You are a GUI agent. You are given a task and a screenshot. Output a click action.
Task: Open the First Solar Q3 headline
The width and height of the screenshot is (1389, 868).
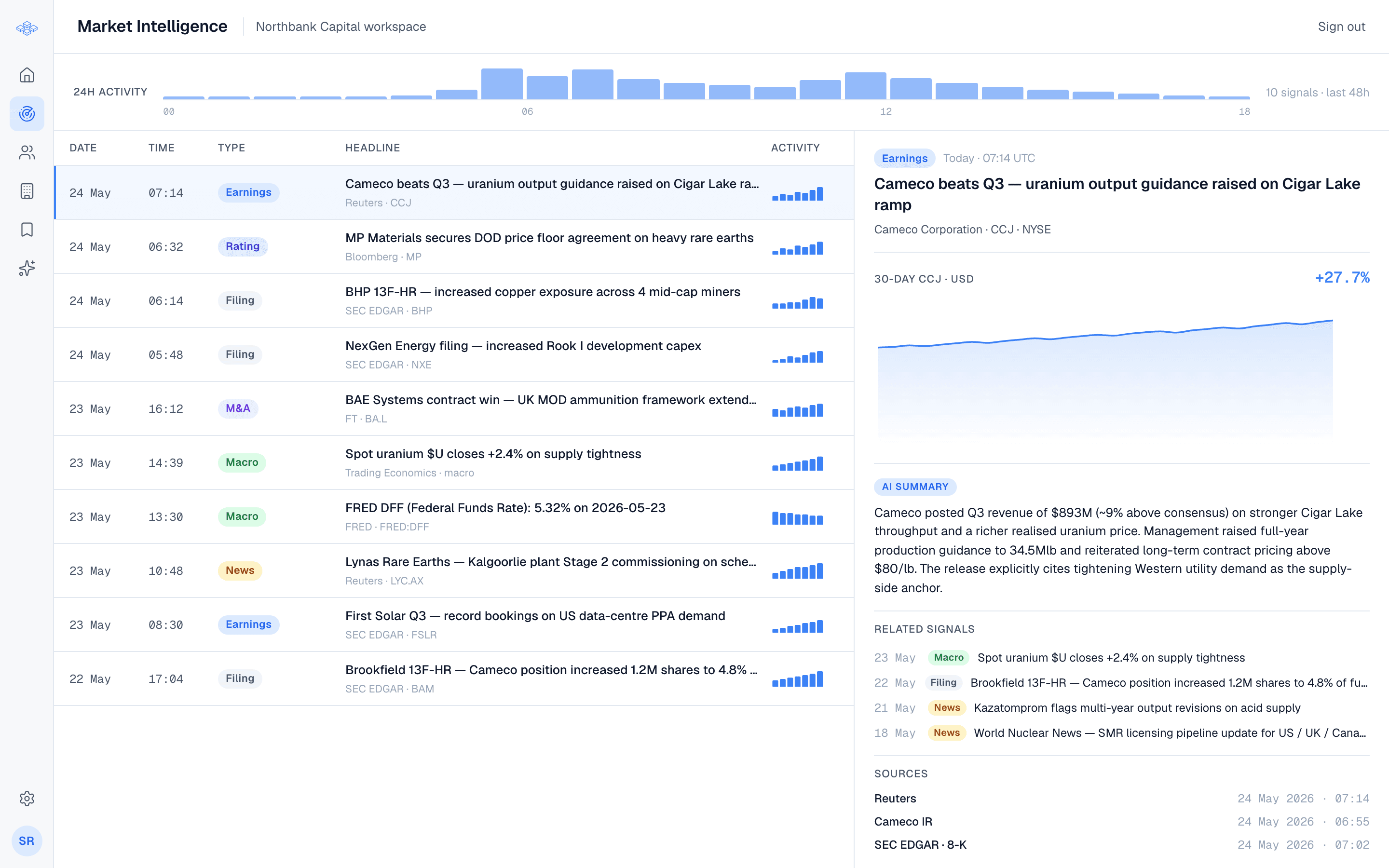click(535, 615)
